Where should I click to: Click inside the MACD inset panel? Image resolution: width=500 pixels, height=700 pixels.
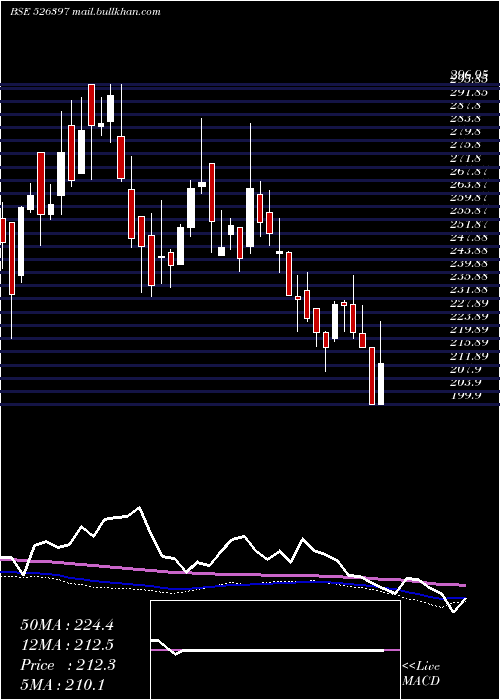(275, 650)
